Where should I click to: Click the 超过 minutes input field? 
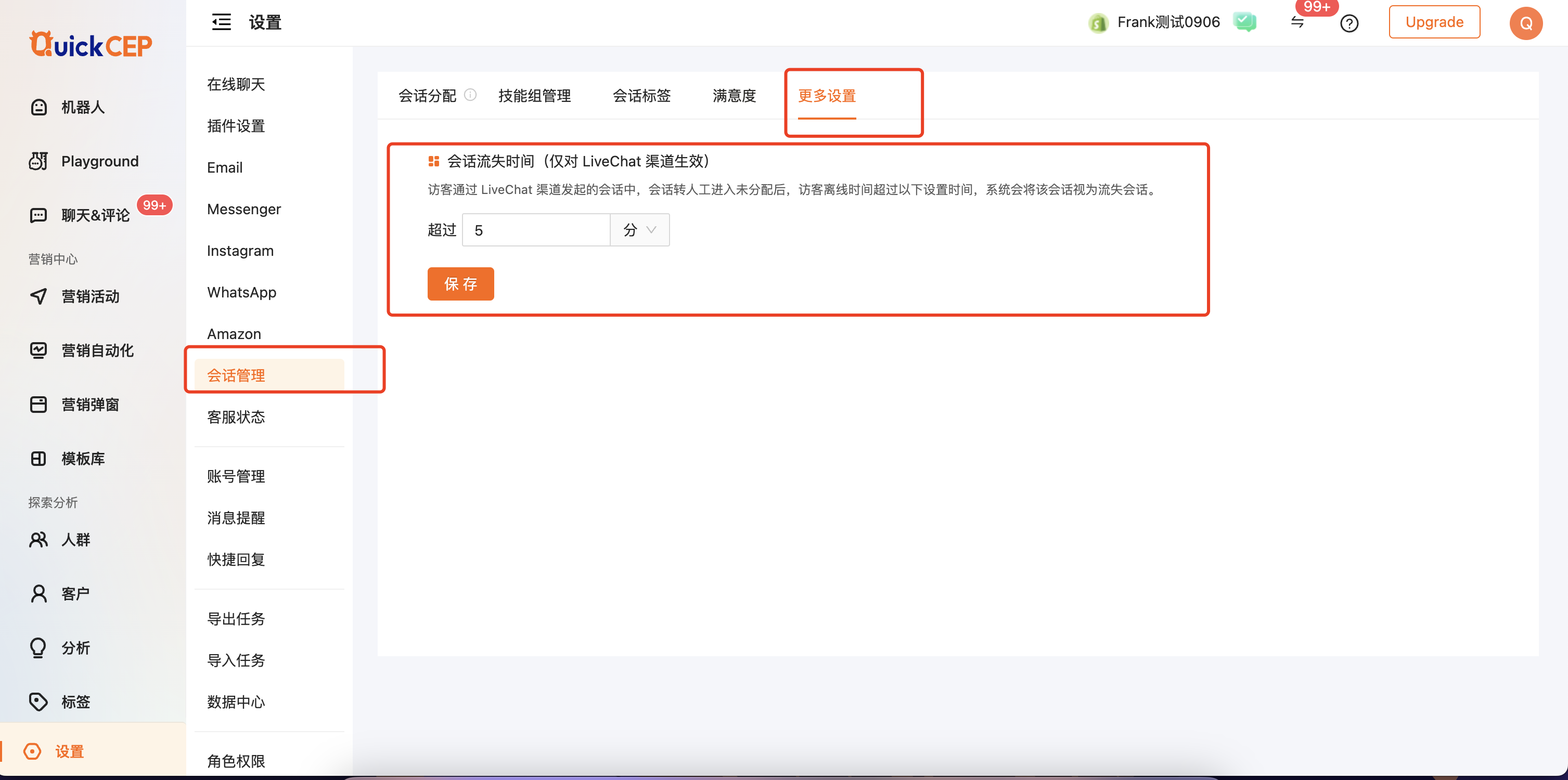coord(536,230)
